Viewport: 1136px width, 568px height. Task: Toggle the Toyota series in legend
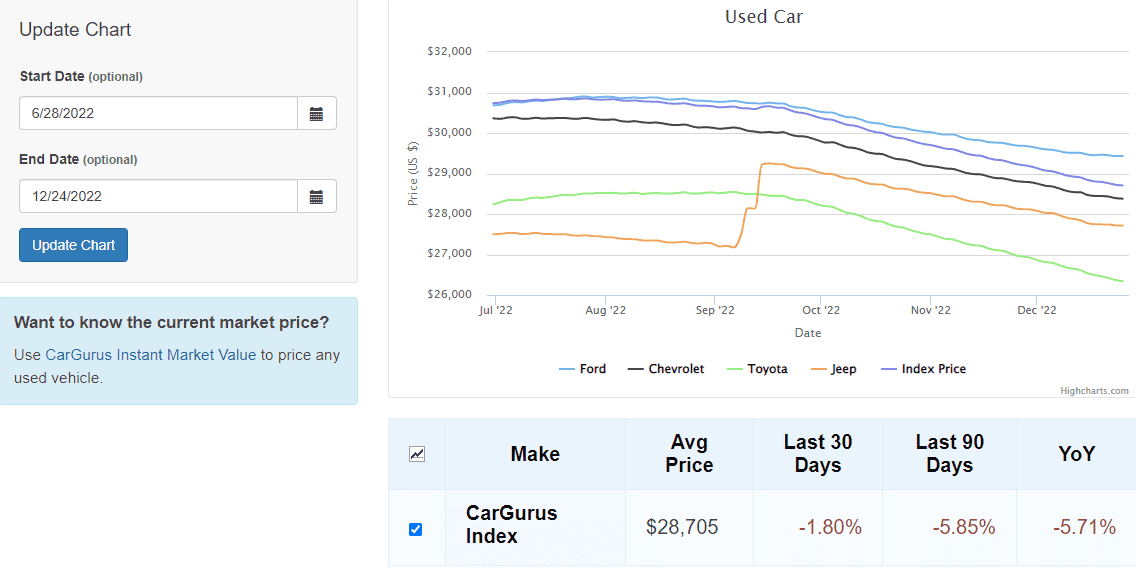756,369
